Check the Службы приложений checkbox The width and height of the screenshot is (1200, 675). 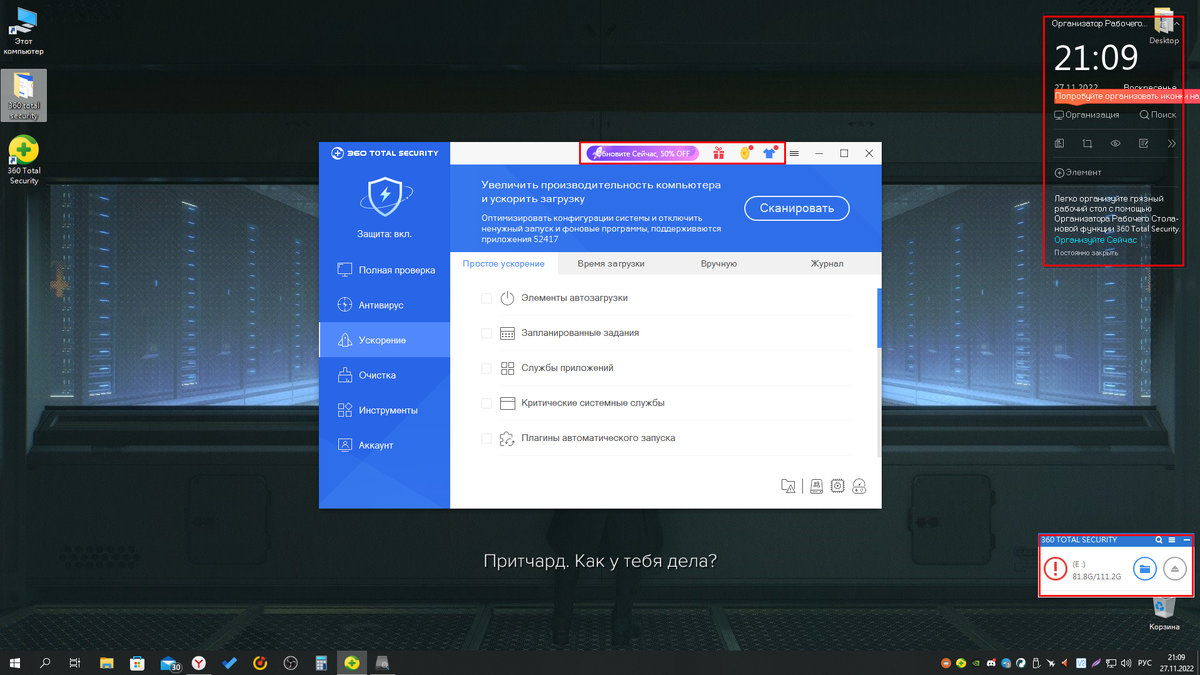tap(487, 368)
